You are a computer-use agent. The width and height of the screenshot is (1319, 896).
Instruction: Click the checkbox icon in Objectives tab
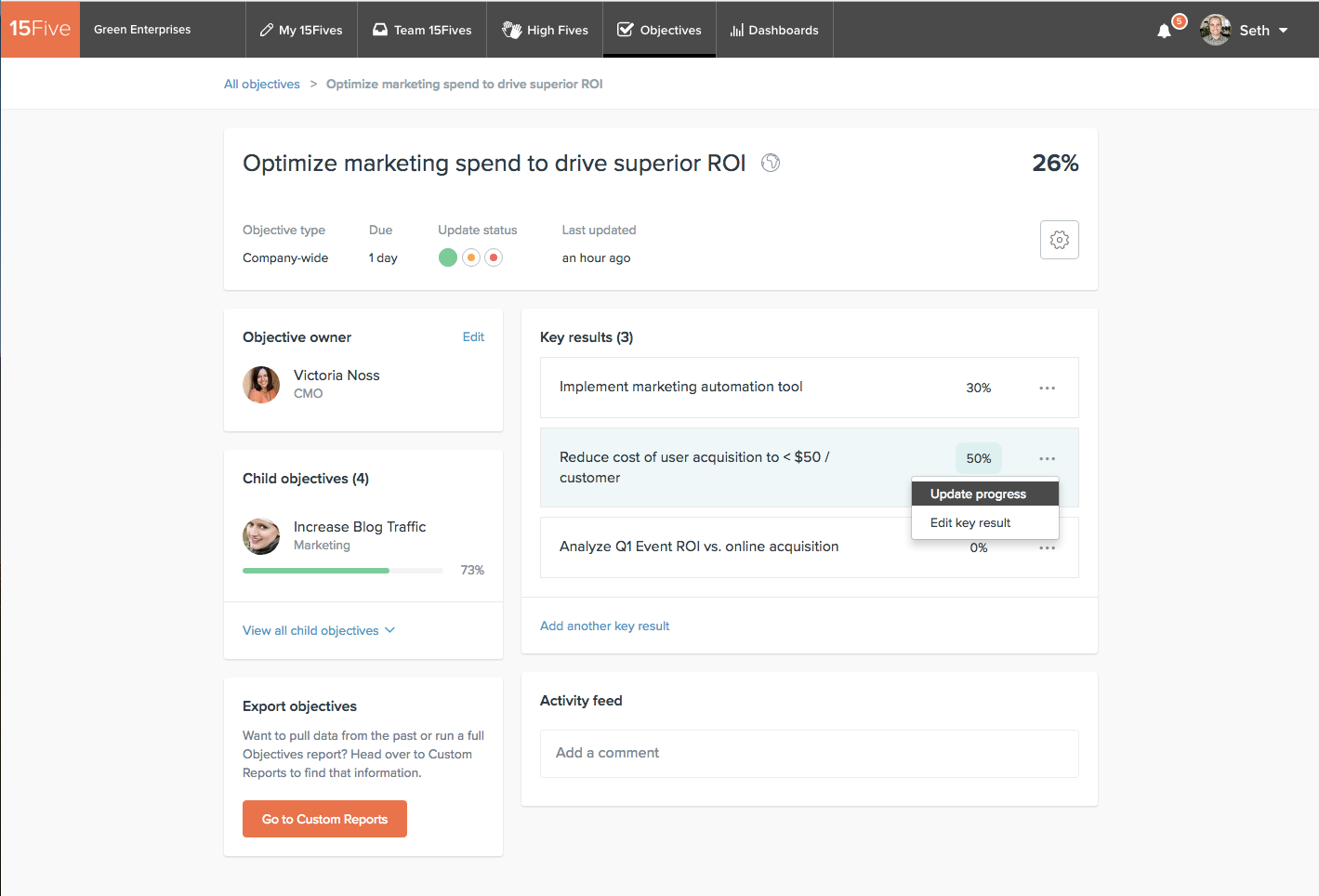[x=626, y=30]
